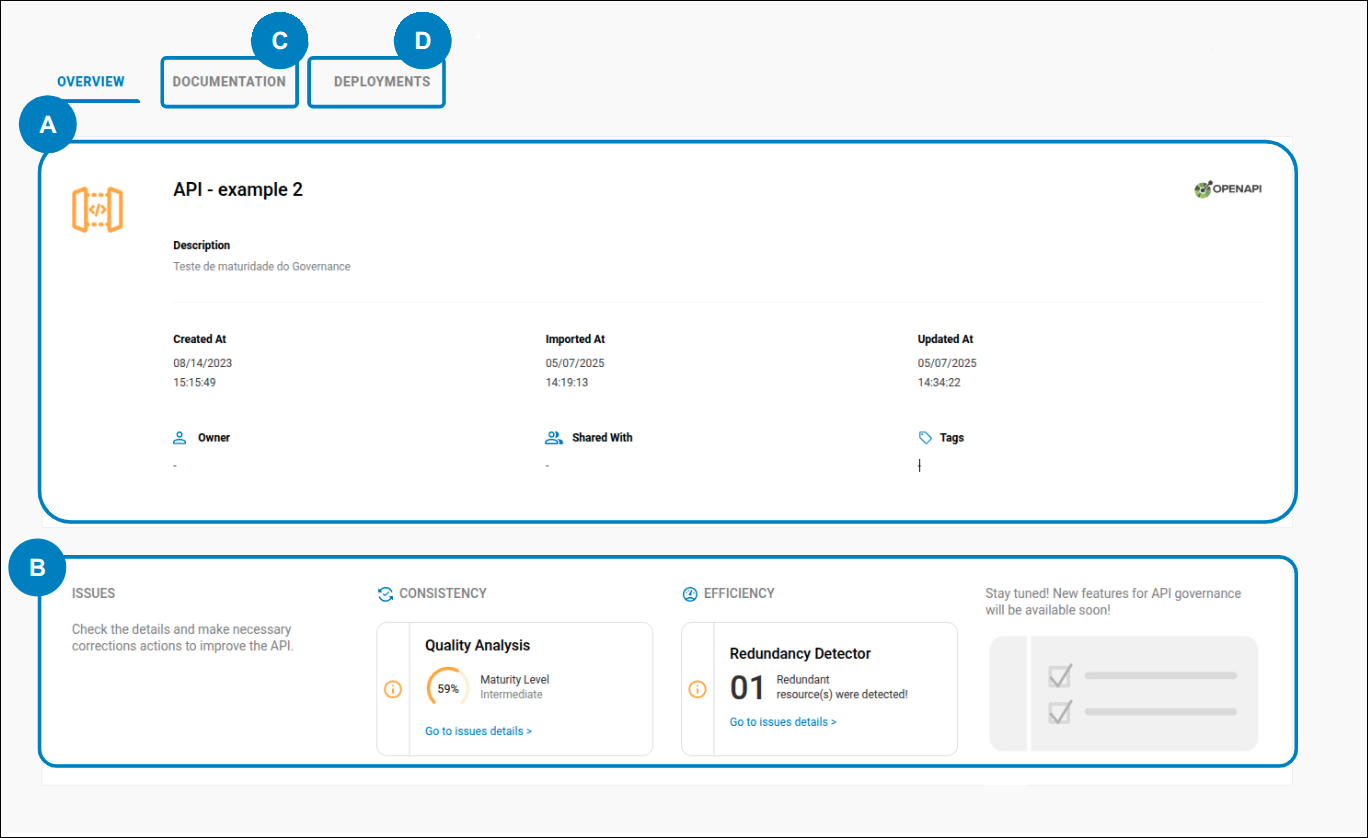Click the Efficiency gauge icon
Screen dimensions: 1368x838
690,594
